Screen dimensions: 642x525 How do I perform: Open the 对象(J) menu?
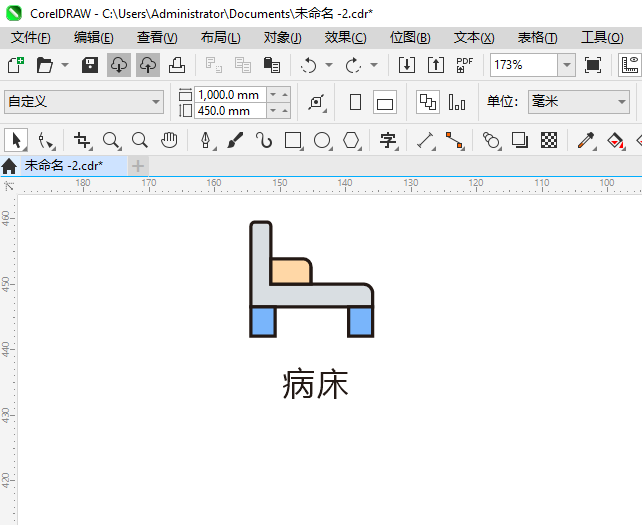[283, 38]
